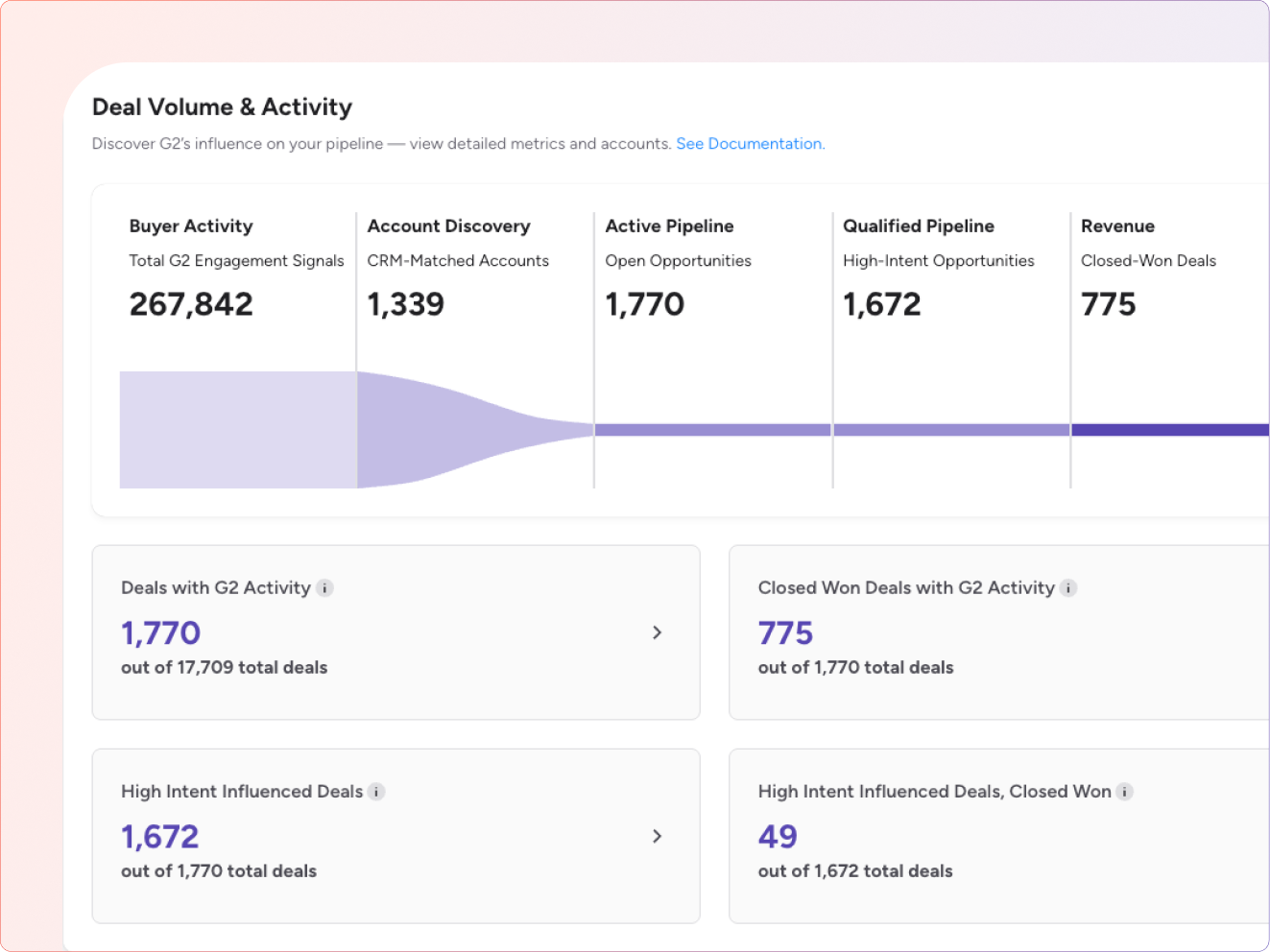Show info for High Intent Influenced Deals, Closed Won
Viewport: 1270px width, 952px height.
click(1125, 792)
